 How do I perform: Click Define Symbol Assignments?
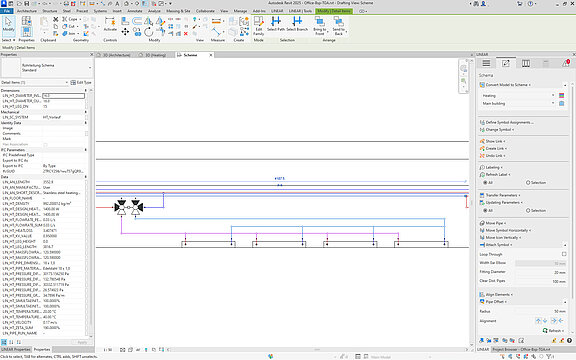(x=507, y=122)
